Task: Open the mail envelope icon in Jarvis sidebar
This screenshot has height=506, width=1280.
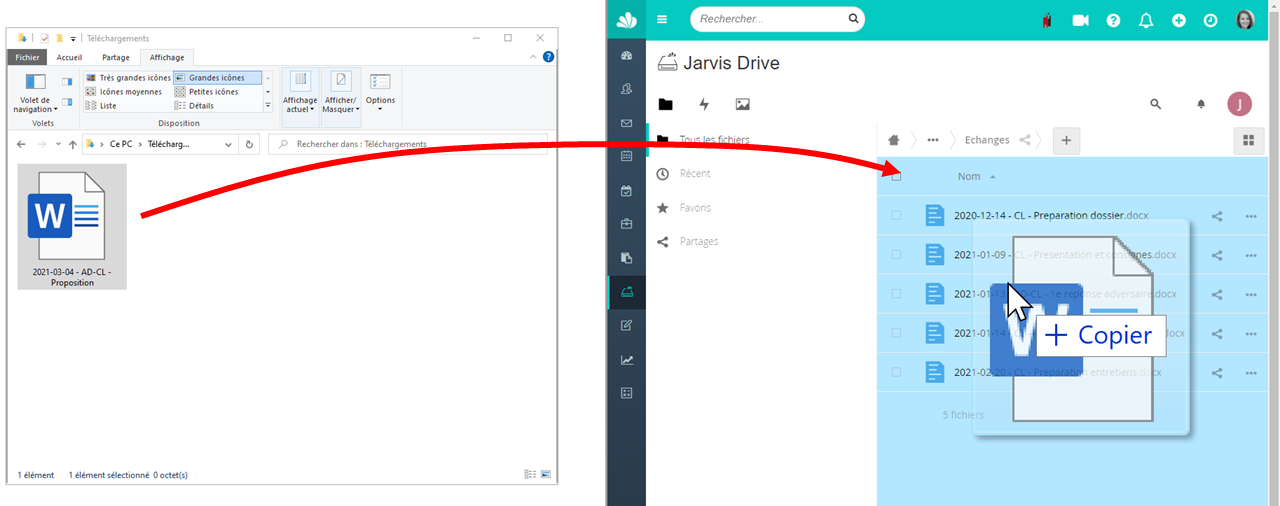Action: pos(627,123)
